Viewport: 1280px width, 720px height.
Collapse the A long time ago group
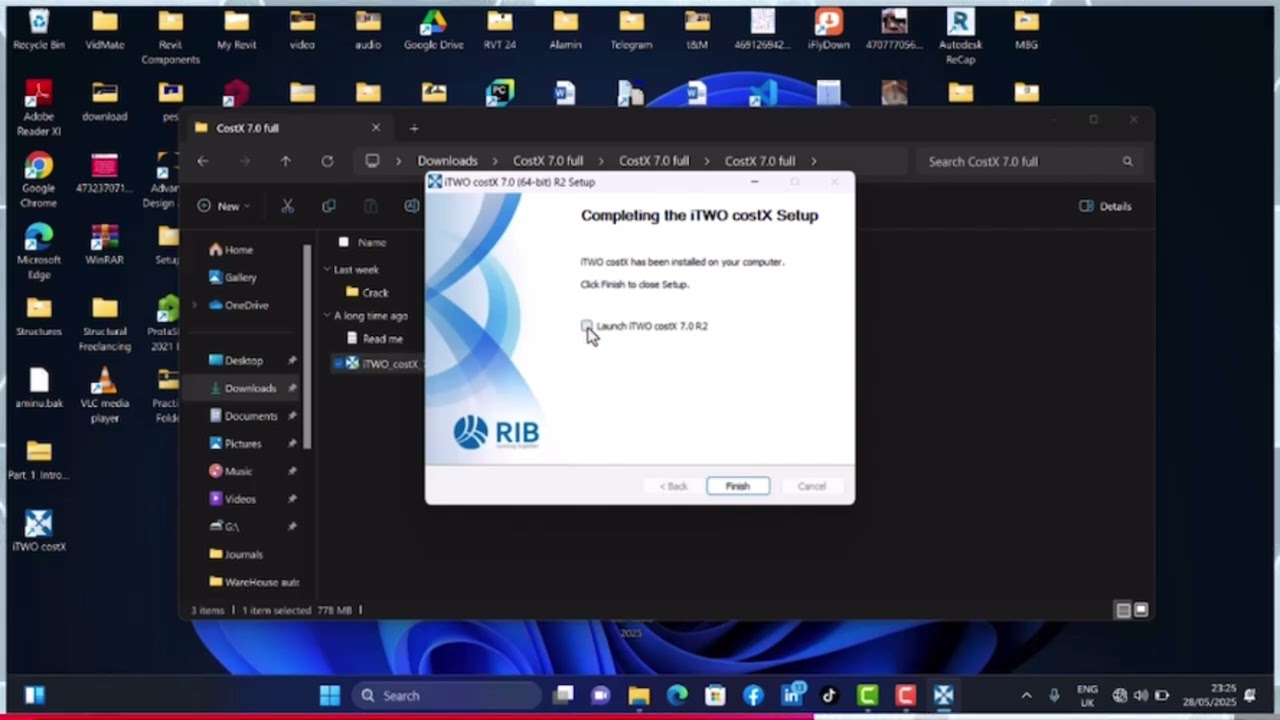327,316
